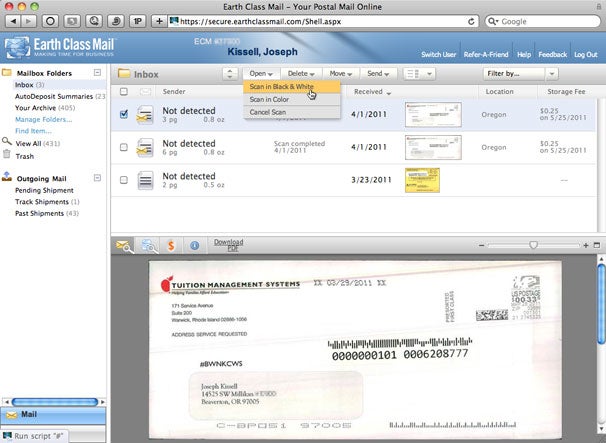Click the 1P password manager button
Screen dimensions: 606x443
(137, 21)
